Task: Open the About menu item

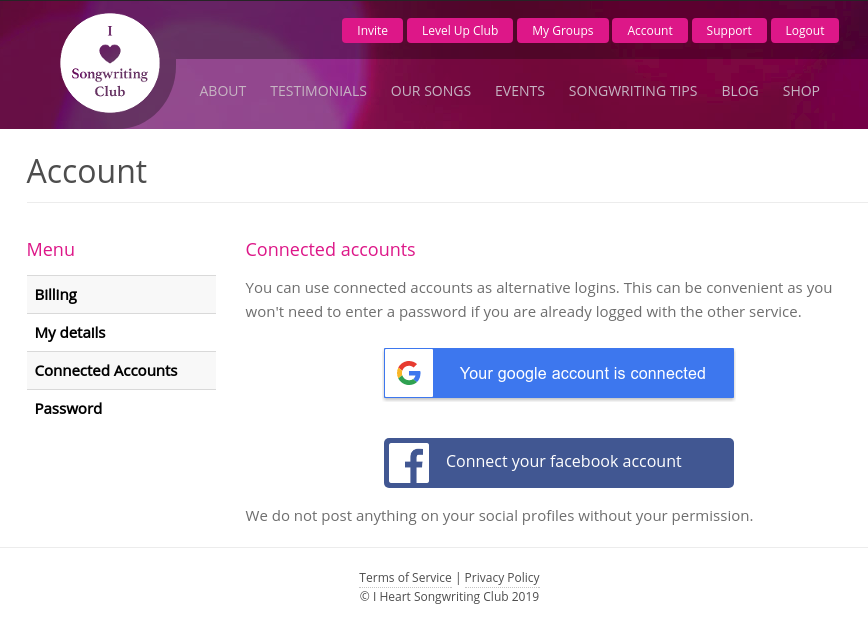Action: coord(223,91)
